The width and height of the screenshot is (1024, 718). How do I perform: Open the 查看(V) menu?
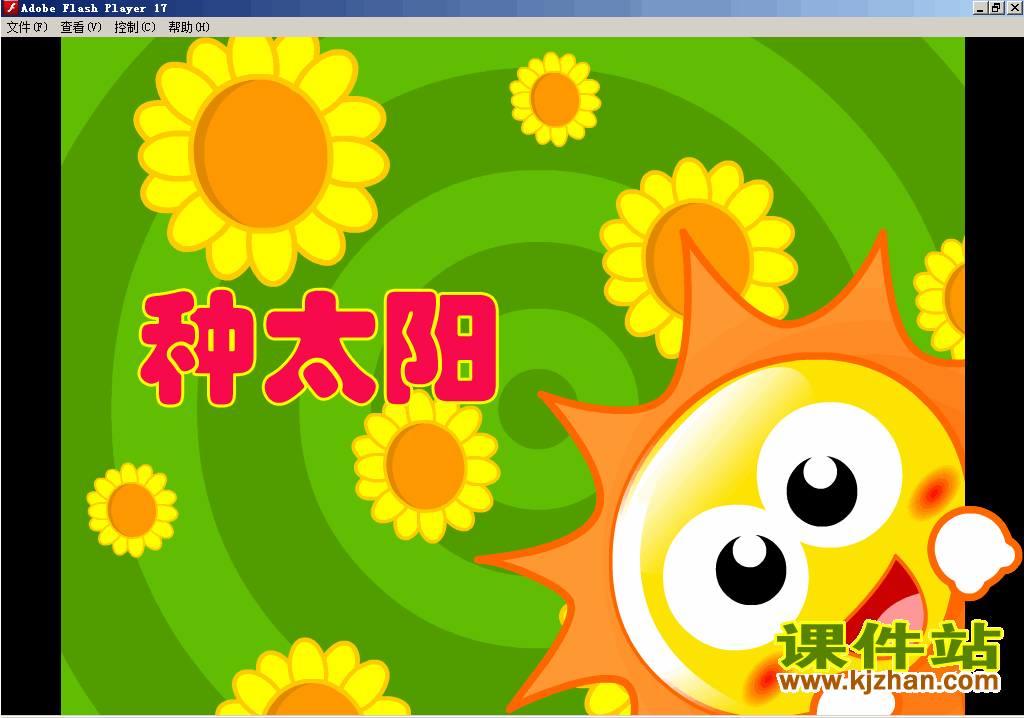click(81, 27)
